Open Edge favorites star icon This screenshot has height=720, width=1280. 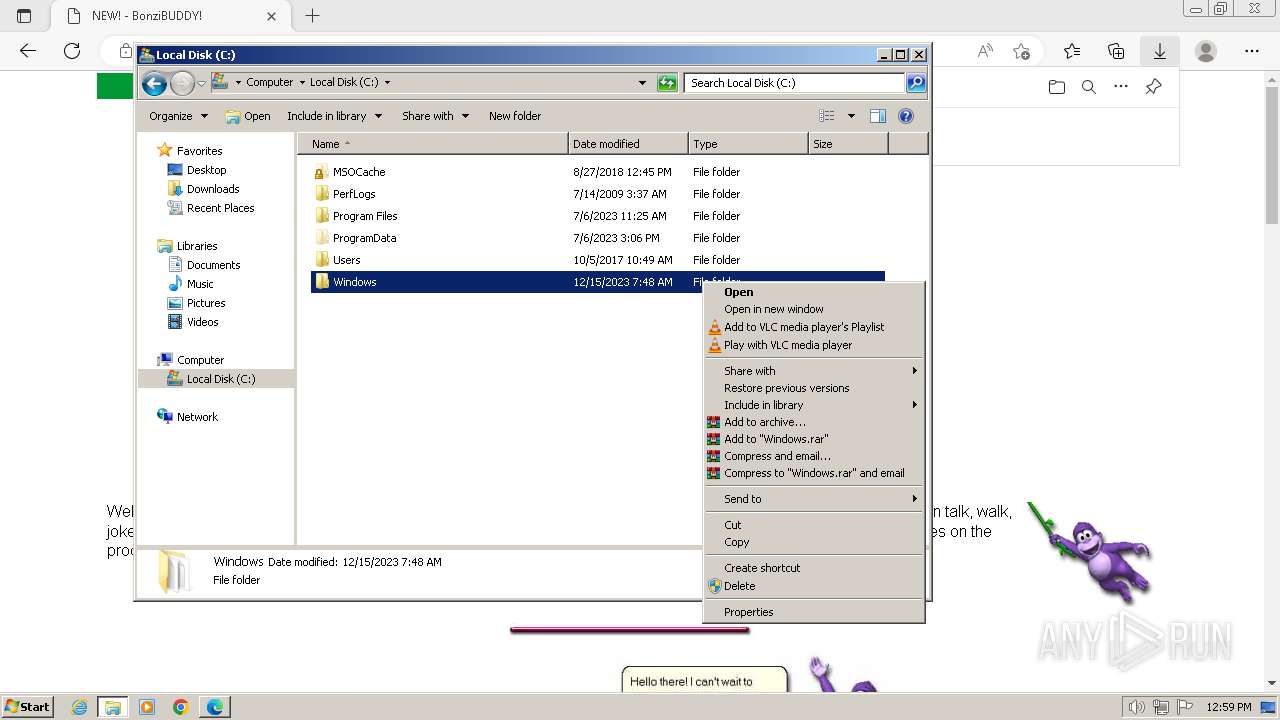click(x=1072, y=51)
